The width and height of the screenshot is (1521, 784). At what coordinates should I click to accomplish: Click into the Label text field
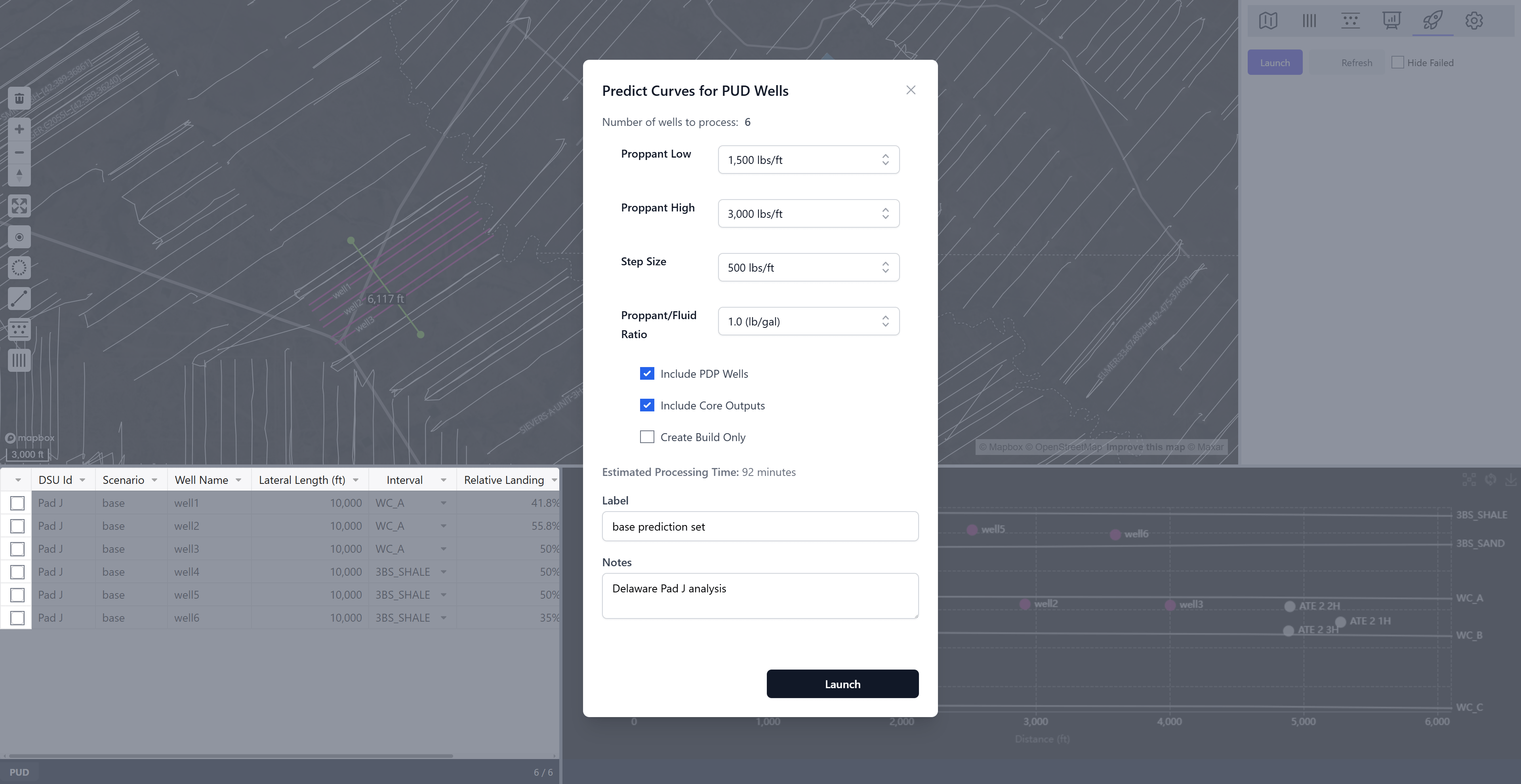point(759,526)
